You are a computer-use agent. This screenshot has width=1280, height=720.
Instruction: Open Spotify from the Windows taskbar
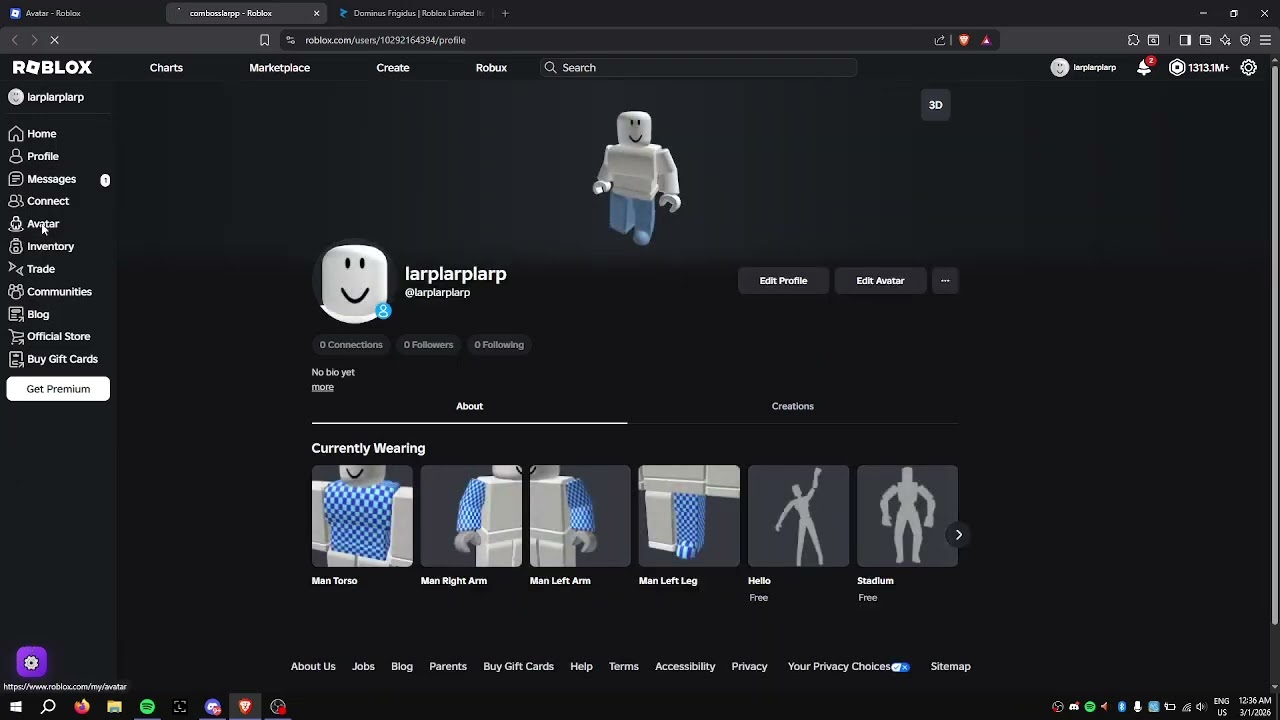pyautogui.click(x=147, y=707)
